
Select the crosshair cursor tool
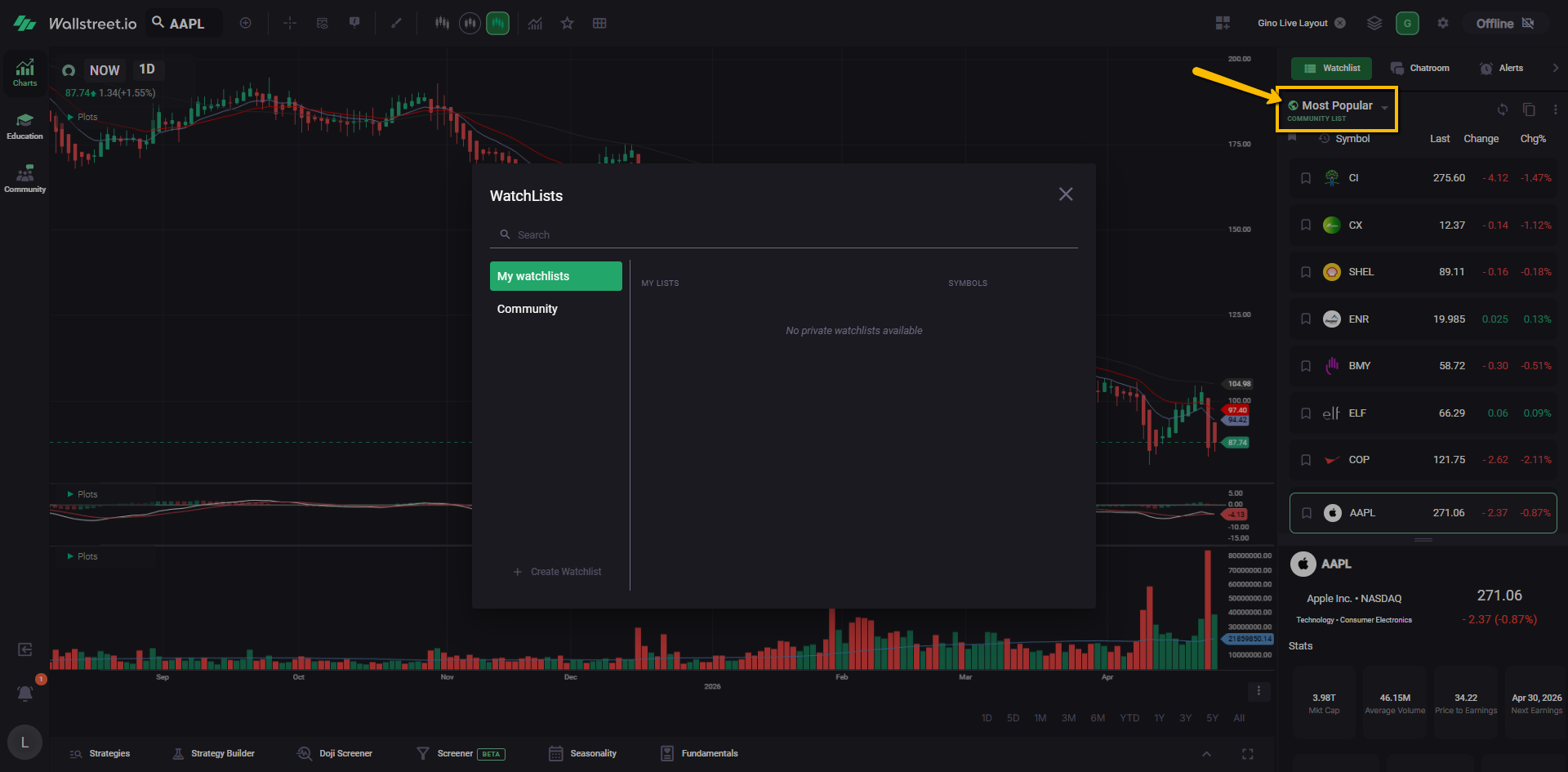coord(290,24)
